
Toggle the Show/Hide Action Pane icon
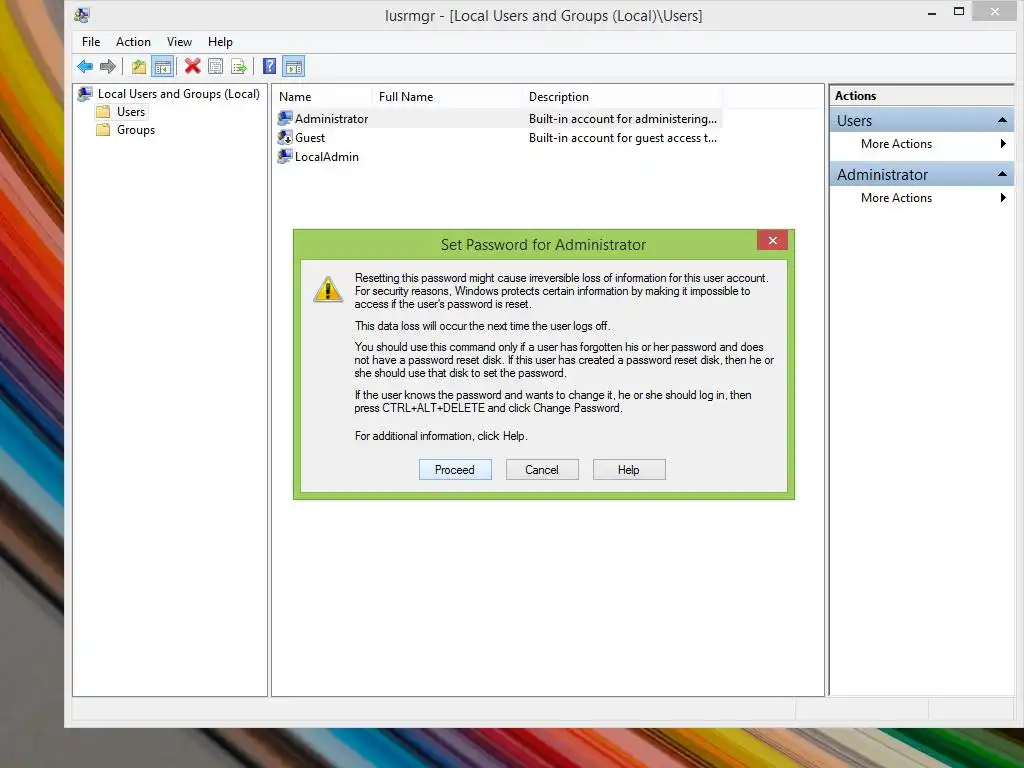(x=294, y=66)
